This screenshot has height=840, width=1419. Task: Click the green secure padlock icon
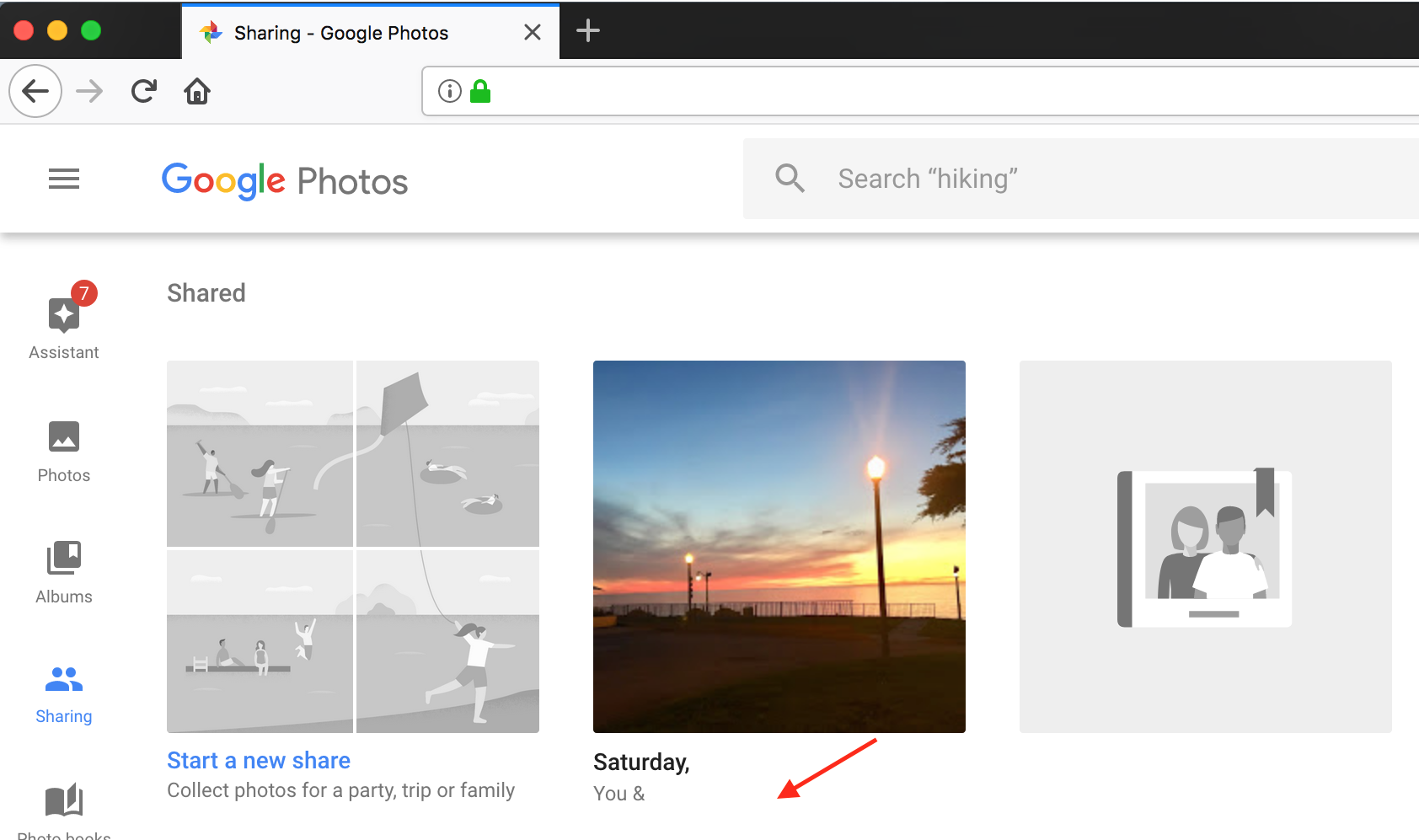(480, 91)
